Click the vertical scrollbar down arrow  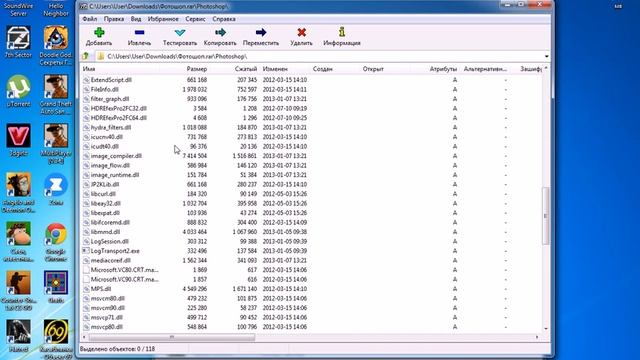pyautogui.click(x=546, y=329)
